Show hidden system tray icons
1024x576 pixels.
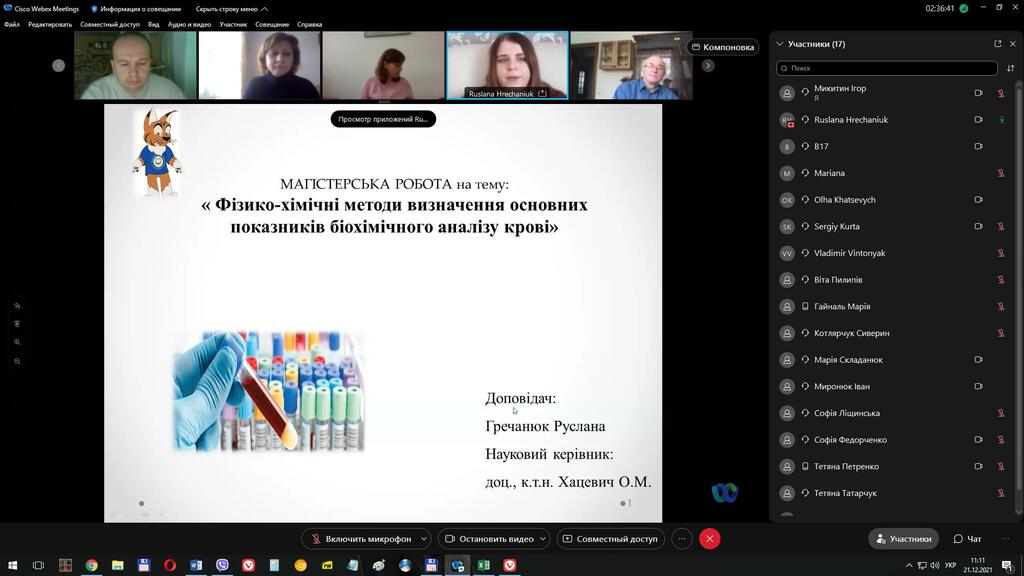click(x=908, y=565)
